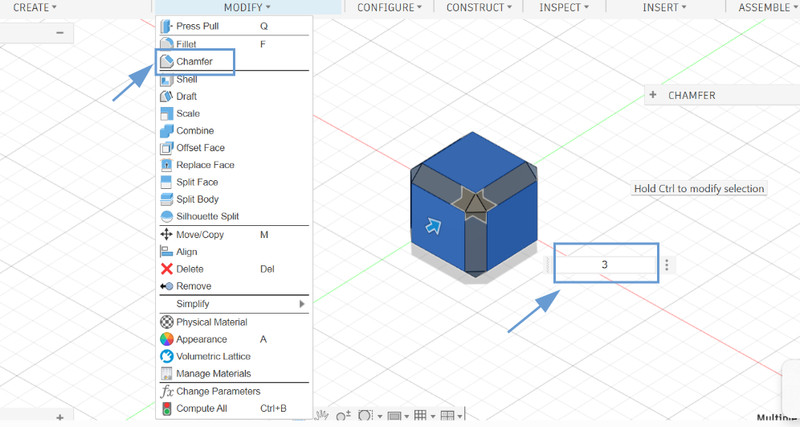Pick the Split Face tool
Image resolution: width=800 pixels, height=427 pixels.
234,182
